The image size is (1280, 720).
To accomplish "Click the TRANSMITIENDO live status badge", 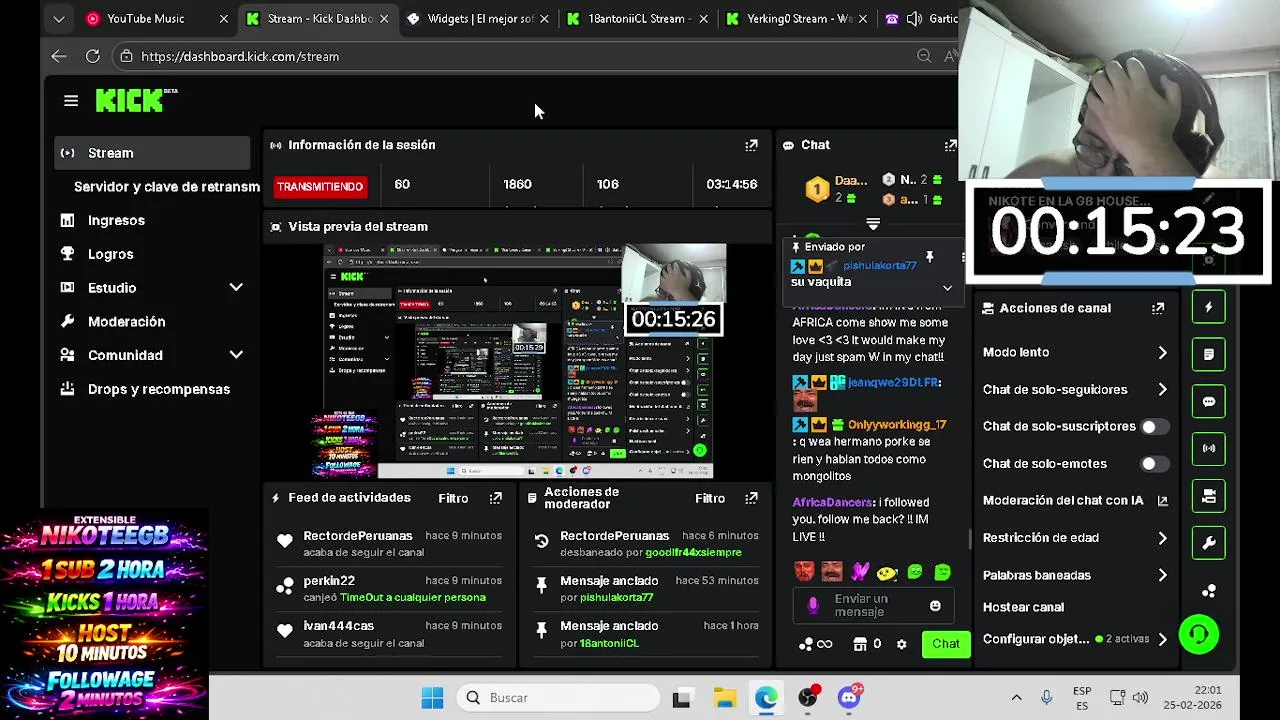I will click(320, 187).
